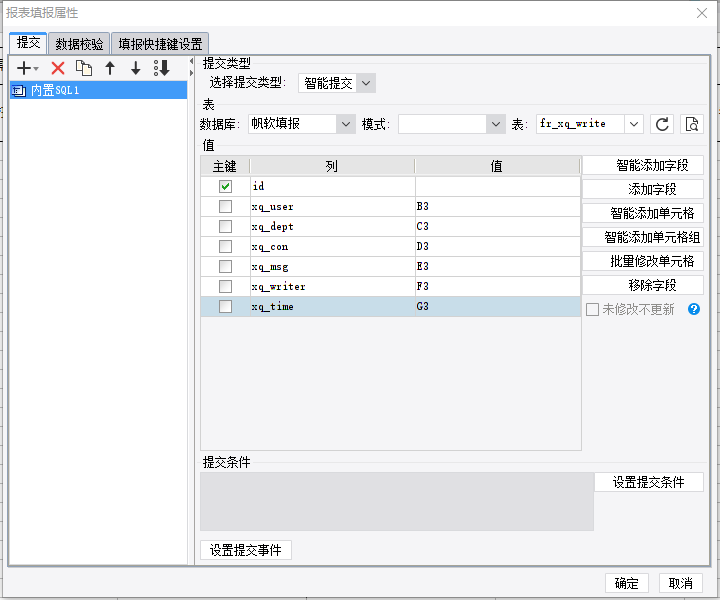Viewport: 720px width, 600px height.
Task: Click the 主键 column header
Action: tap(225, 166)
